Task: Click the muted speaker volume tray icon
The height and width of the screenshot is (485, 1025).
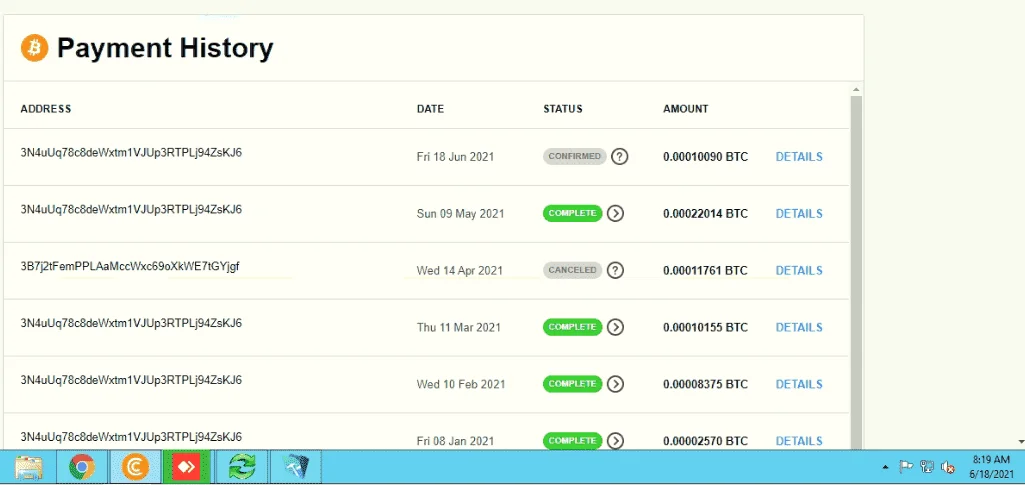Action: click(x=947, y=467)
